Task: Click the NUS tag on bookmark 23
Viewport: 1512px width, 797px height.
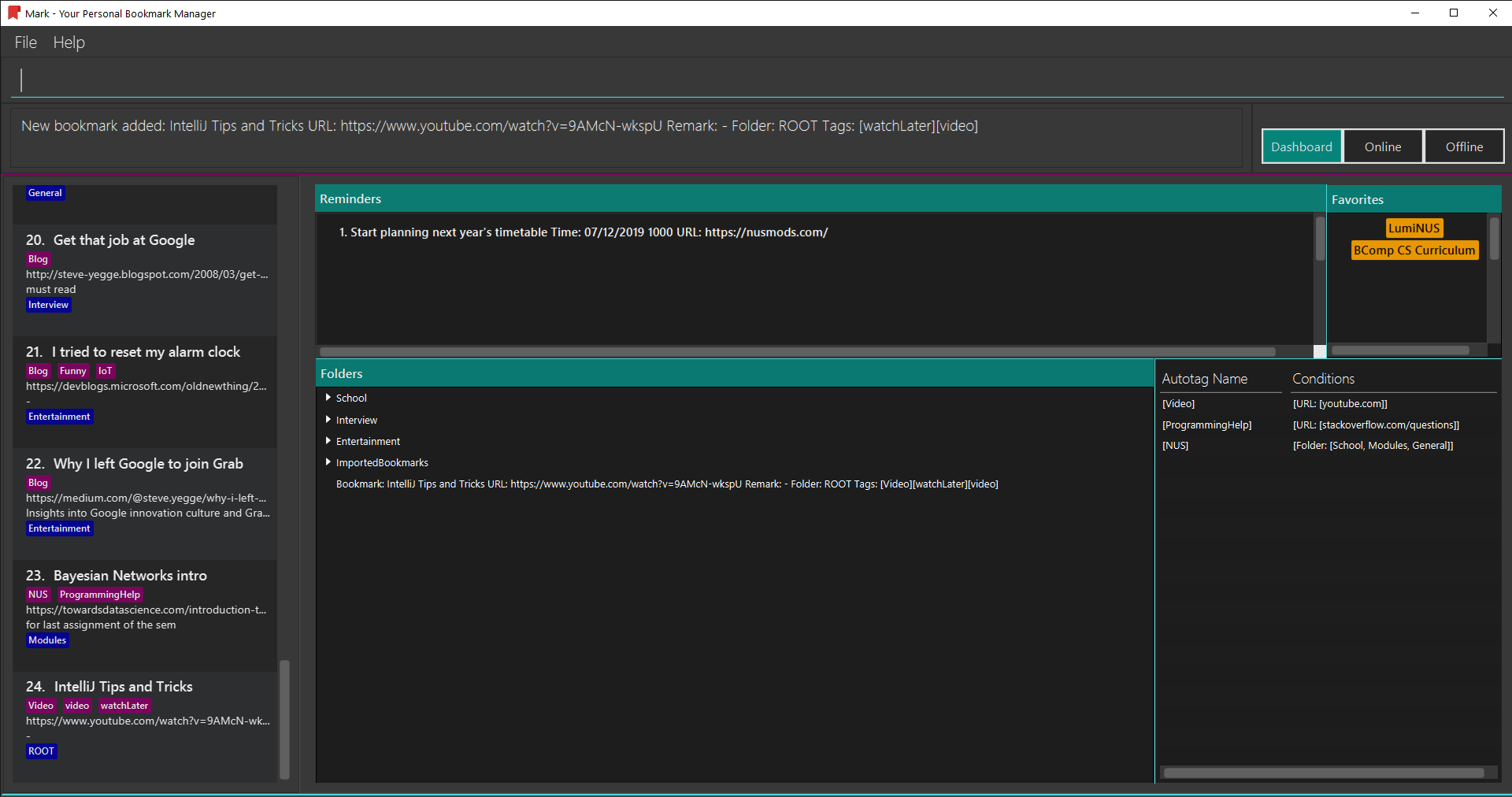Action: coord(39,595)
